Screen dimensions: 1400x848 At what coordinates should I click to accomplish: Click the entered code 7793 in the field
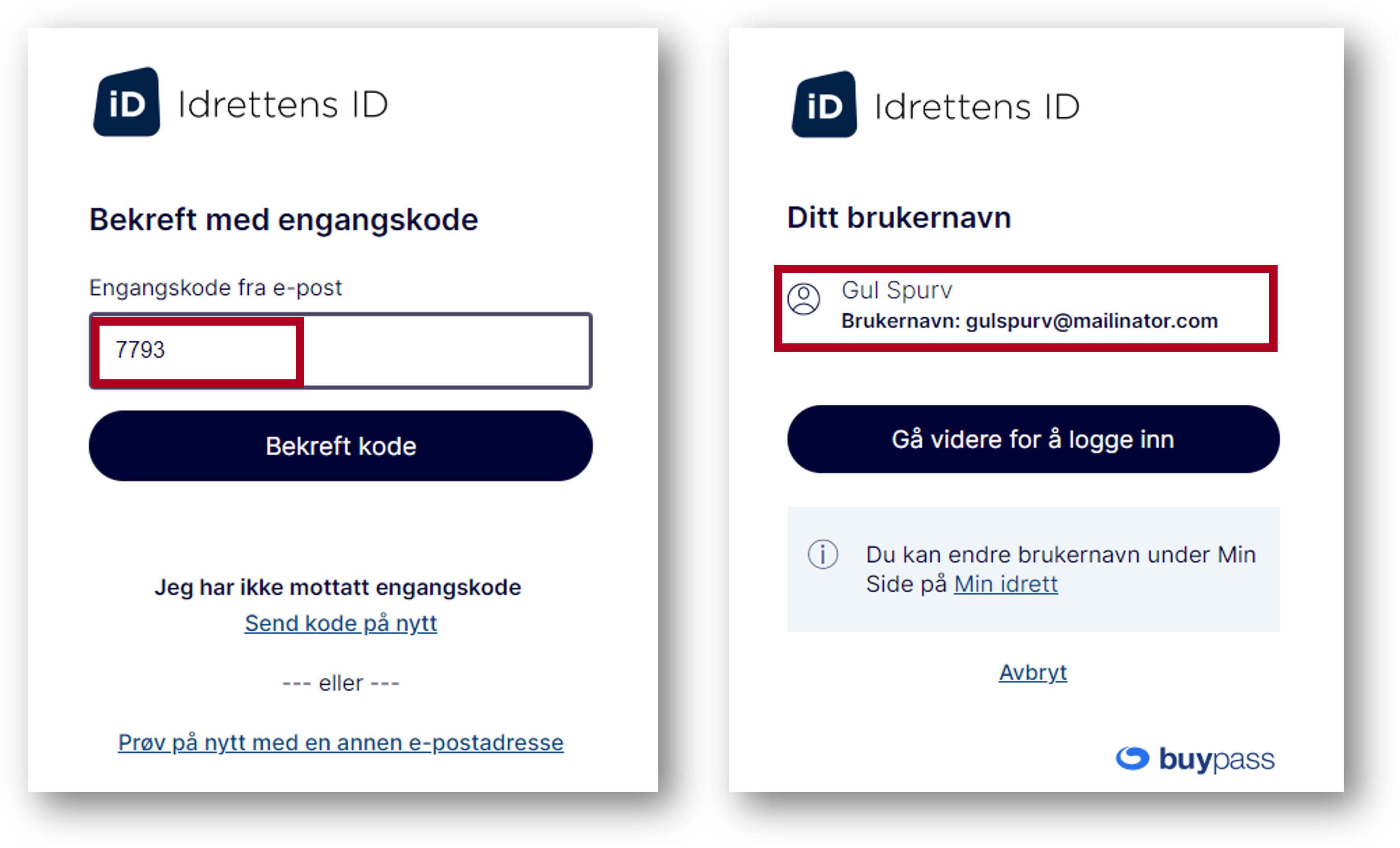click(x=140, y=350)
